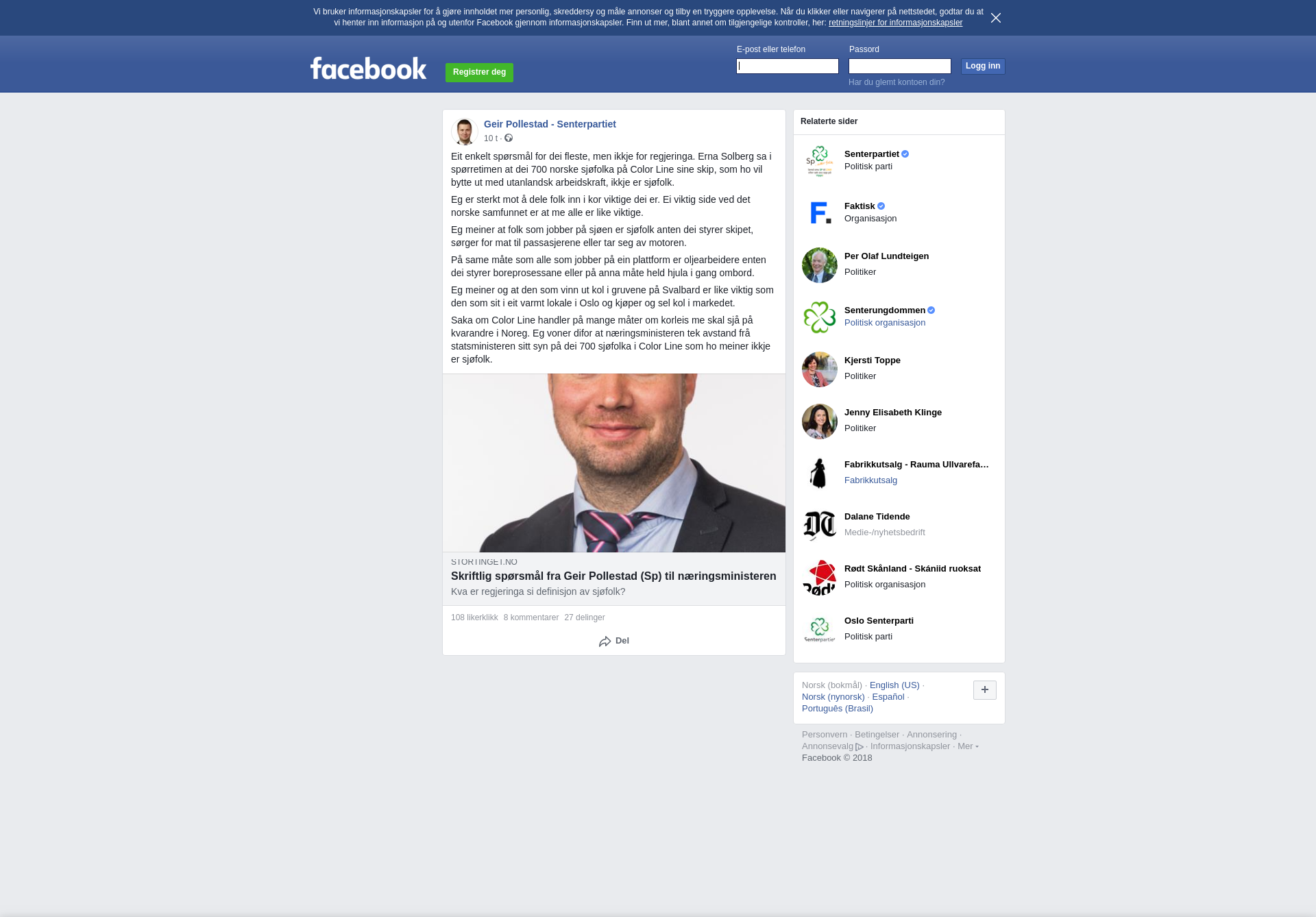Open Rødt Skånland star logo
Image resolution: width=1316 pixels, height=917 pixels.
click(820, 578)
